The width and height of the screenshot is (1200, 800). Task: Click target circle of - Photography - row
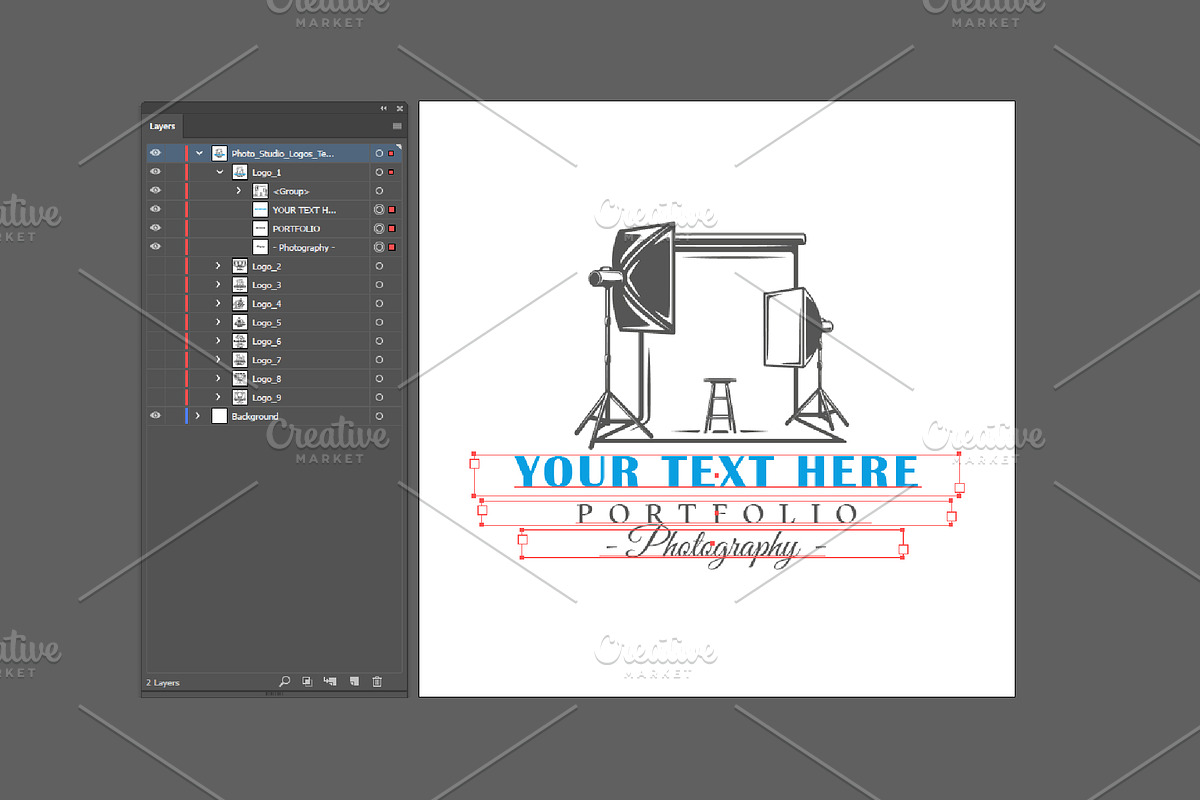tap(379, 247)
